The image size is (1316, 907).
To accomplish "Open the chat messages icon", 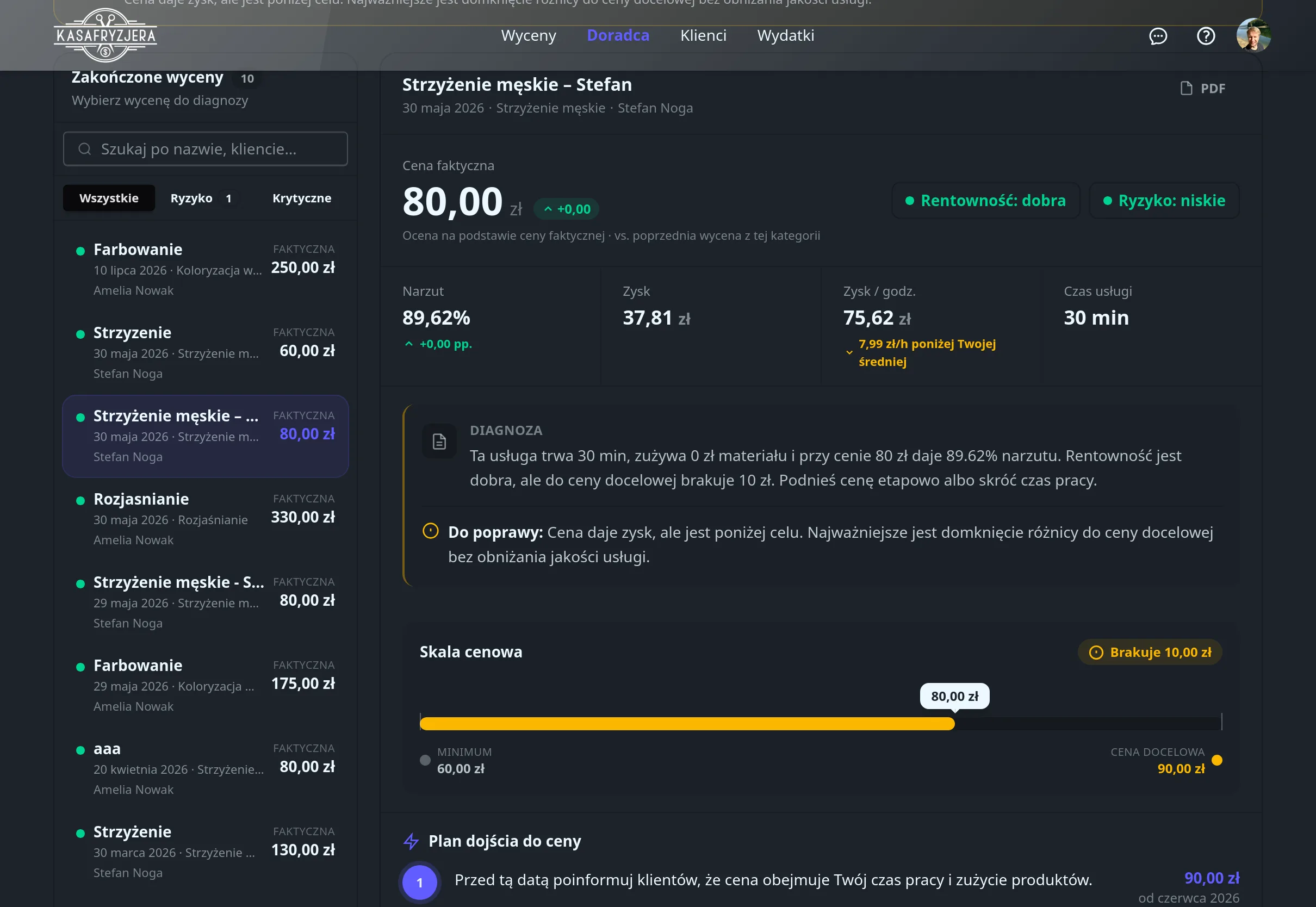I will click(1157, 36).
